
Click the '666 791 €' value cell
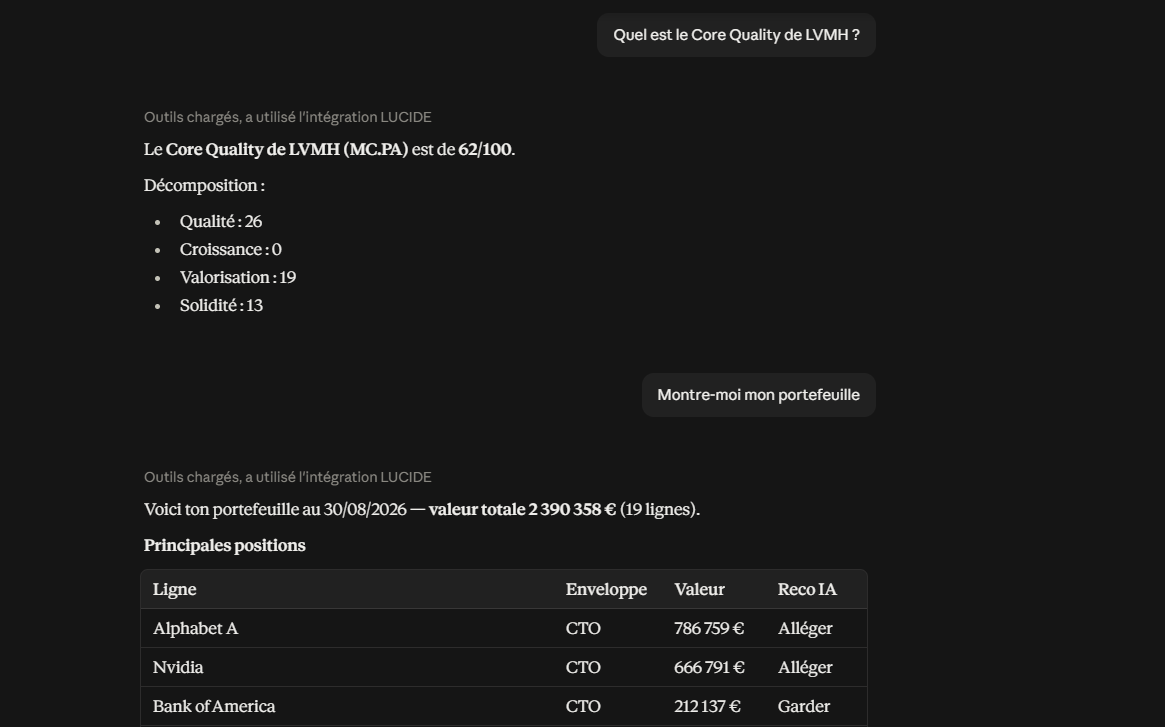point(709,668)
